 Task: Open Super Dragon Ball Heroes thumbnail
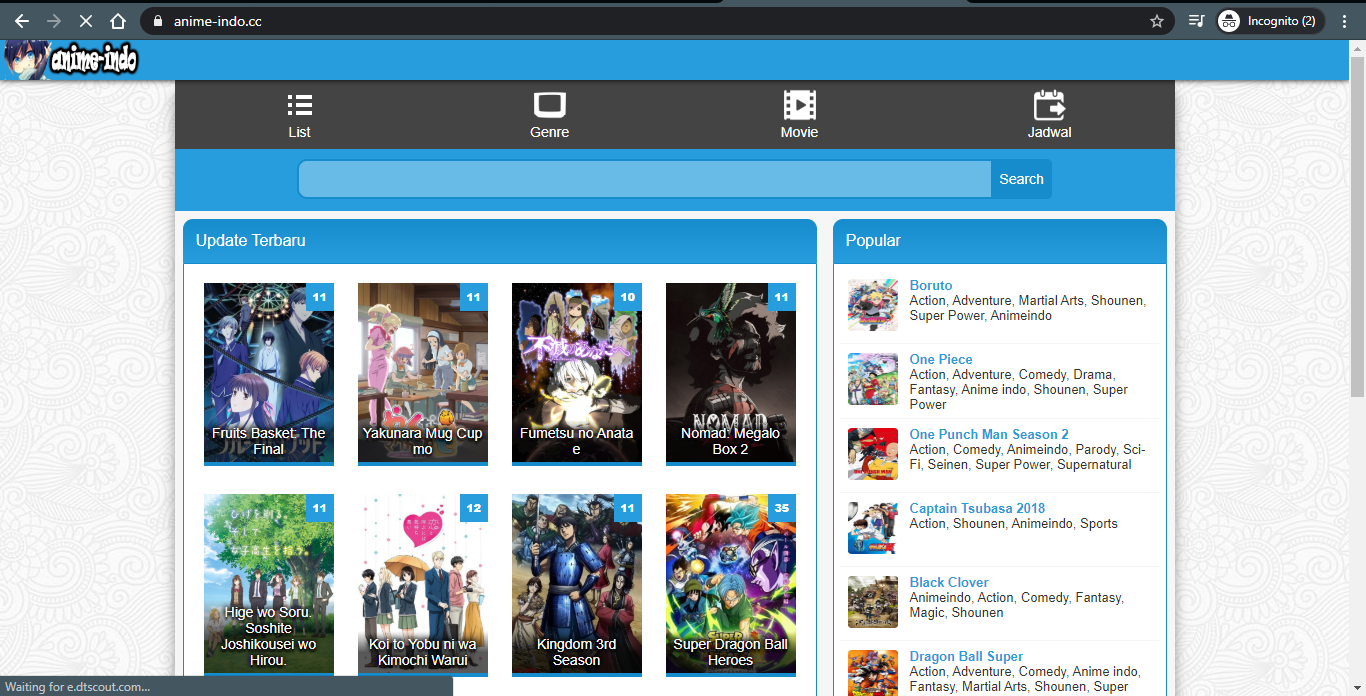coord(731,585)
